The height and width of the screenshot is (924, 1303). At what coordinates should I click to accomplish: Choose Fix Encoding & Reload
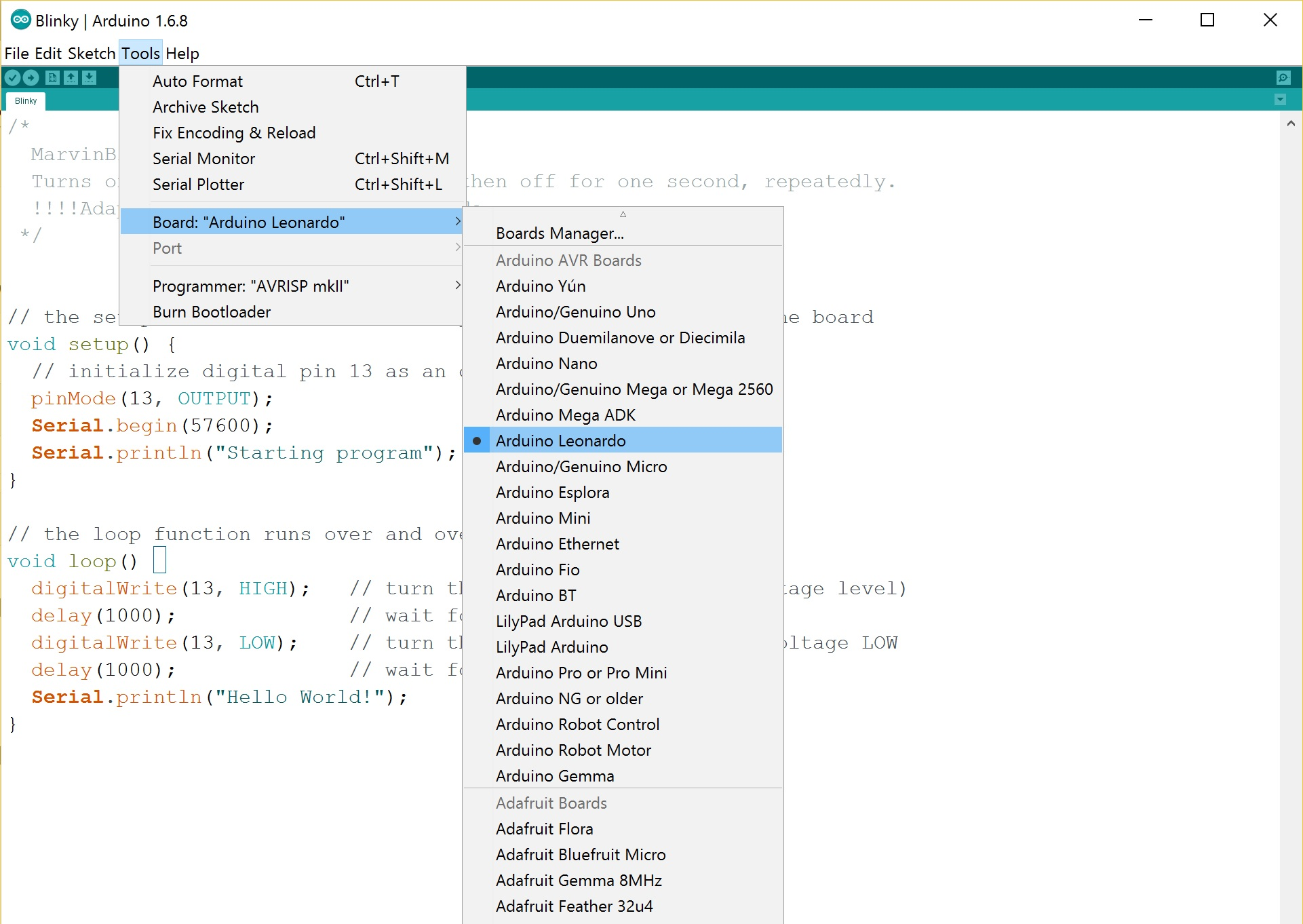pos(292,133)
